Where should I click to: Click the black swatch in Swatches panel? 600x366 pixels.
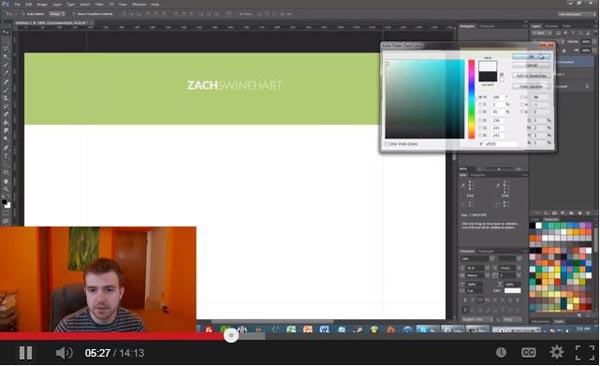[532, 225]
